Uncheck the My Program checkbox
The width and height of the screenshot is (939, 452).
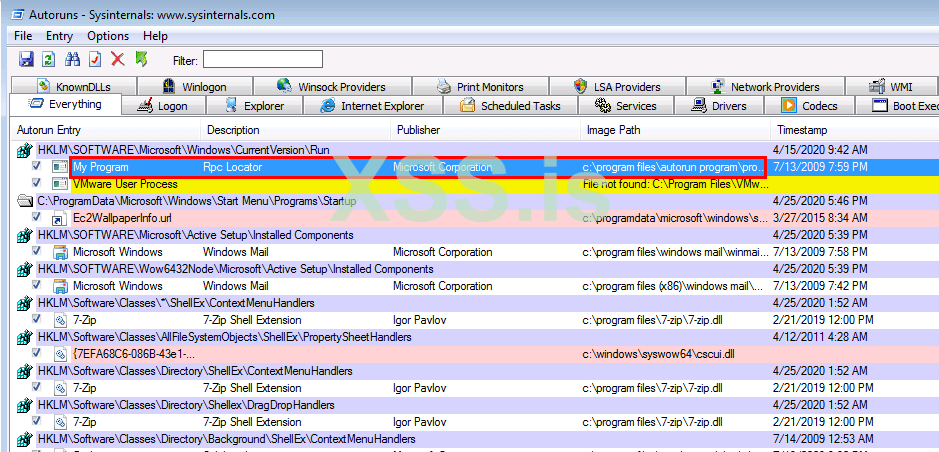[x=37, y=166]
